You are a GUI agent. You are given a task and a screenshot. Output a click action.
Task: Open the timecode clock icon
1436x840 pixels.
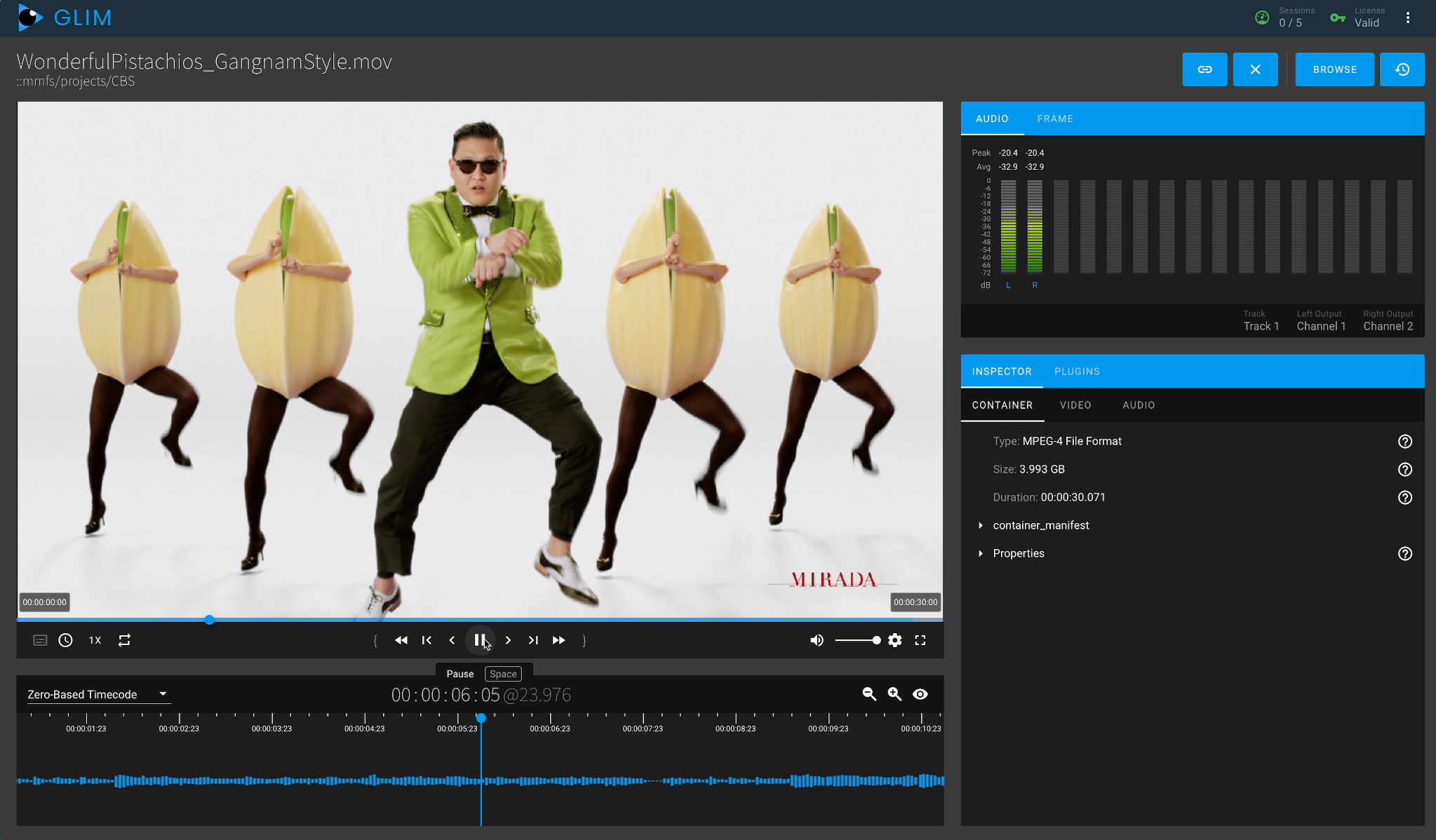point(65,640)
